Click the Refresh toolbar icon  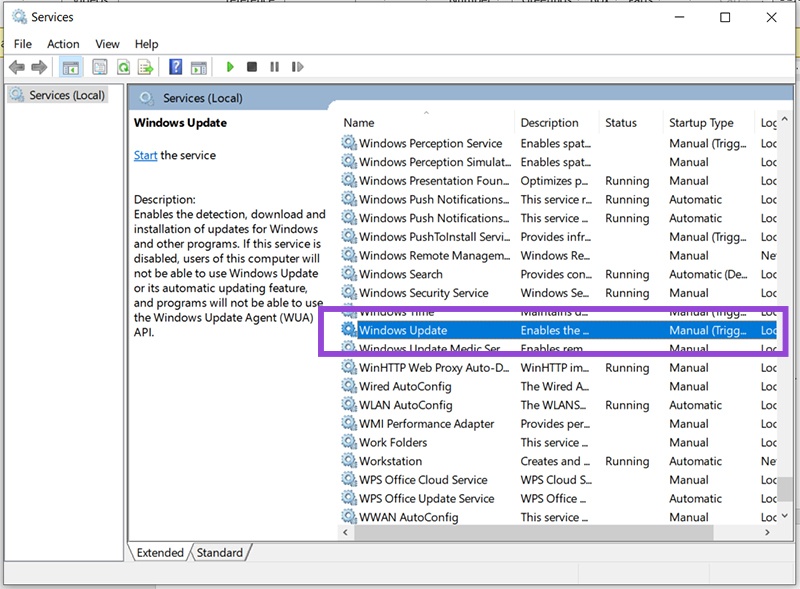[123, 67]
